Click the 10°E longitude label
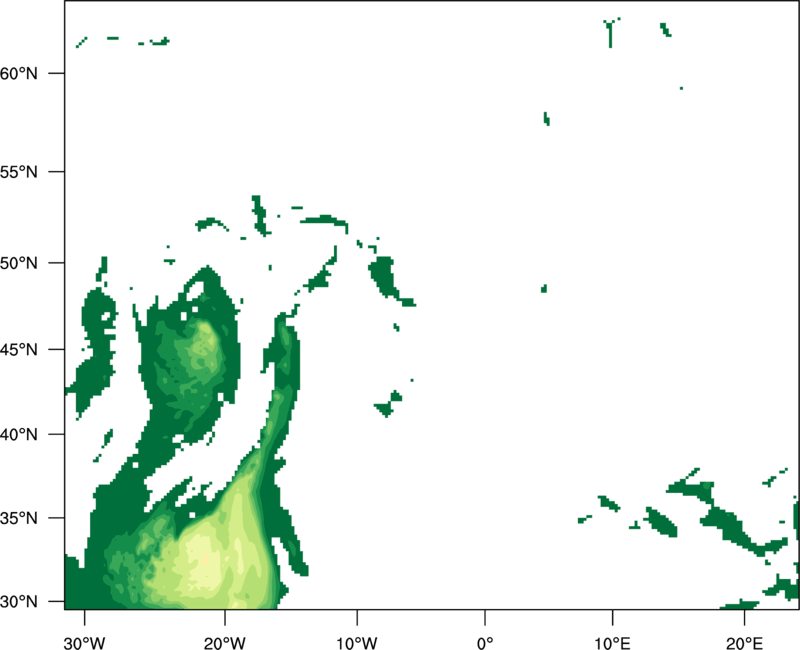This screenshot has height=650, width=800. [x=612, y=643]
